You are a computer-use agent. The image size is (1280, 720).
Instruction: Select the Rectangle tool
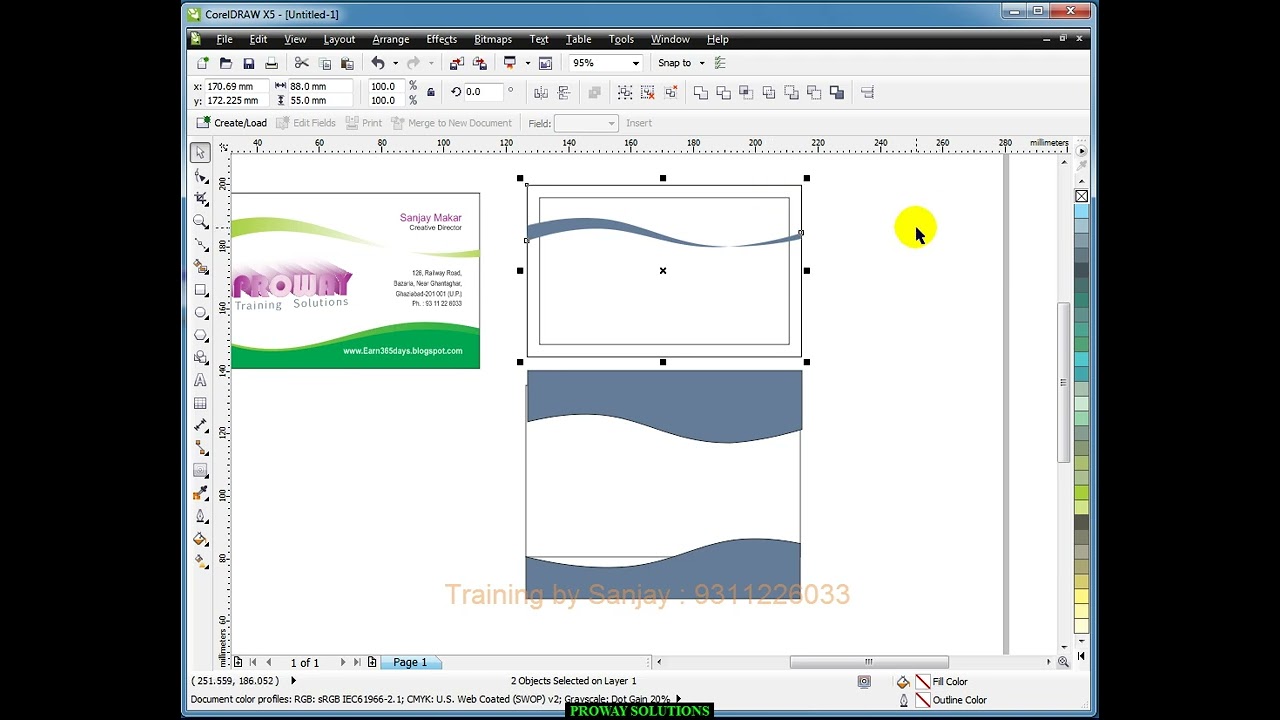200,290
